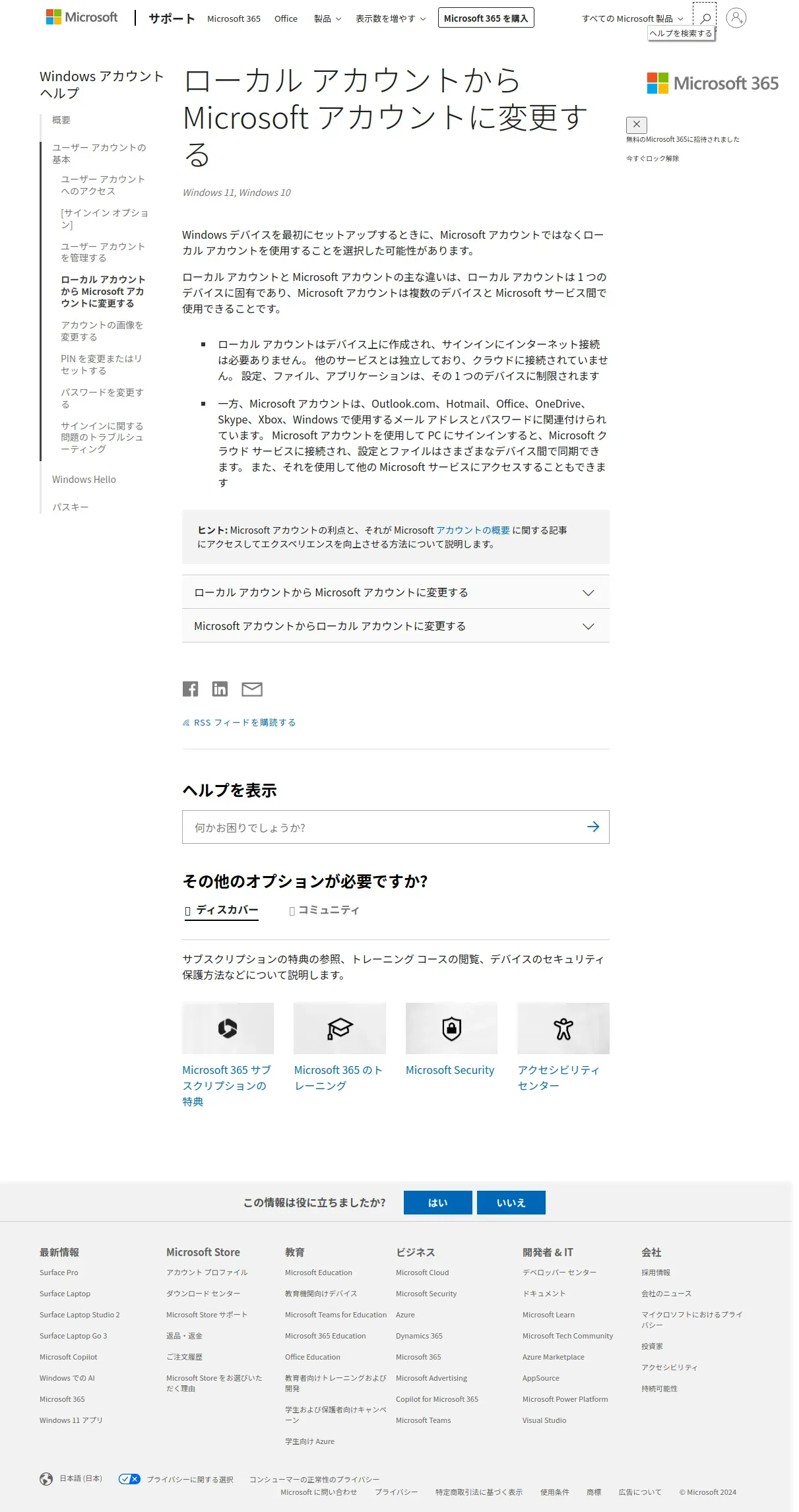The height and width of the screenshot is (1512, 799).
Task: Select ユーザー アカウントの基本 sidebar section
Action: (x=99, y=154)
